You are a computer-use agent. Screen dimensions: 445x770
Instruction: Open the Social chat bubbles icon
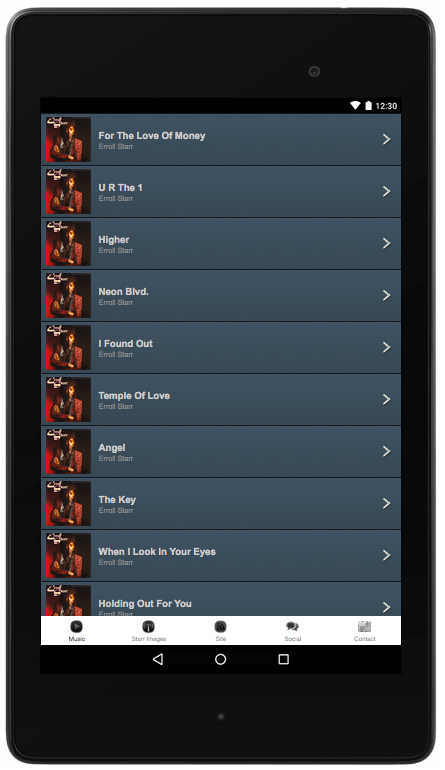(x=292, y=627)
